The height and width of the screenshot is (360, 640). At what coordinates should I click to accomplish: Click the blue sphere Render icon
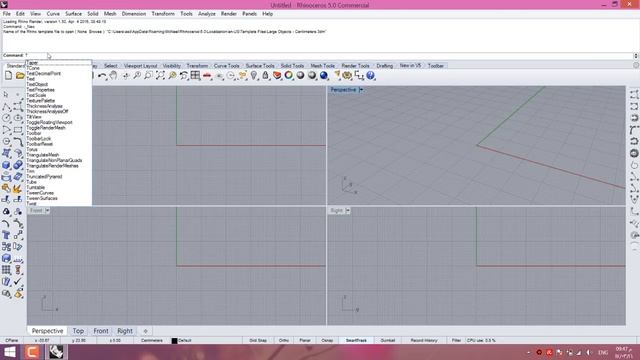coord(324,76)
